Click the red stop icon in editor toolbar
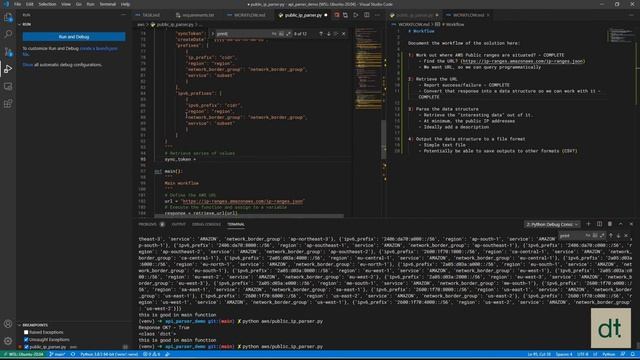This screenshot has width=640, height=360. pos(337,15)
